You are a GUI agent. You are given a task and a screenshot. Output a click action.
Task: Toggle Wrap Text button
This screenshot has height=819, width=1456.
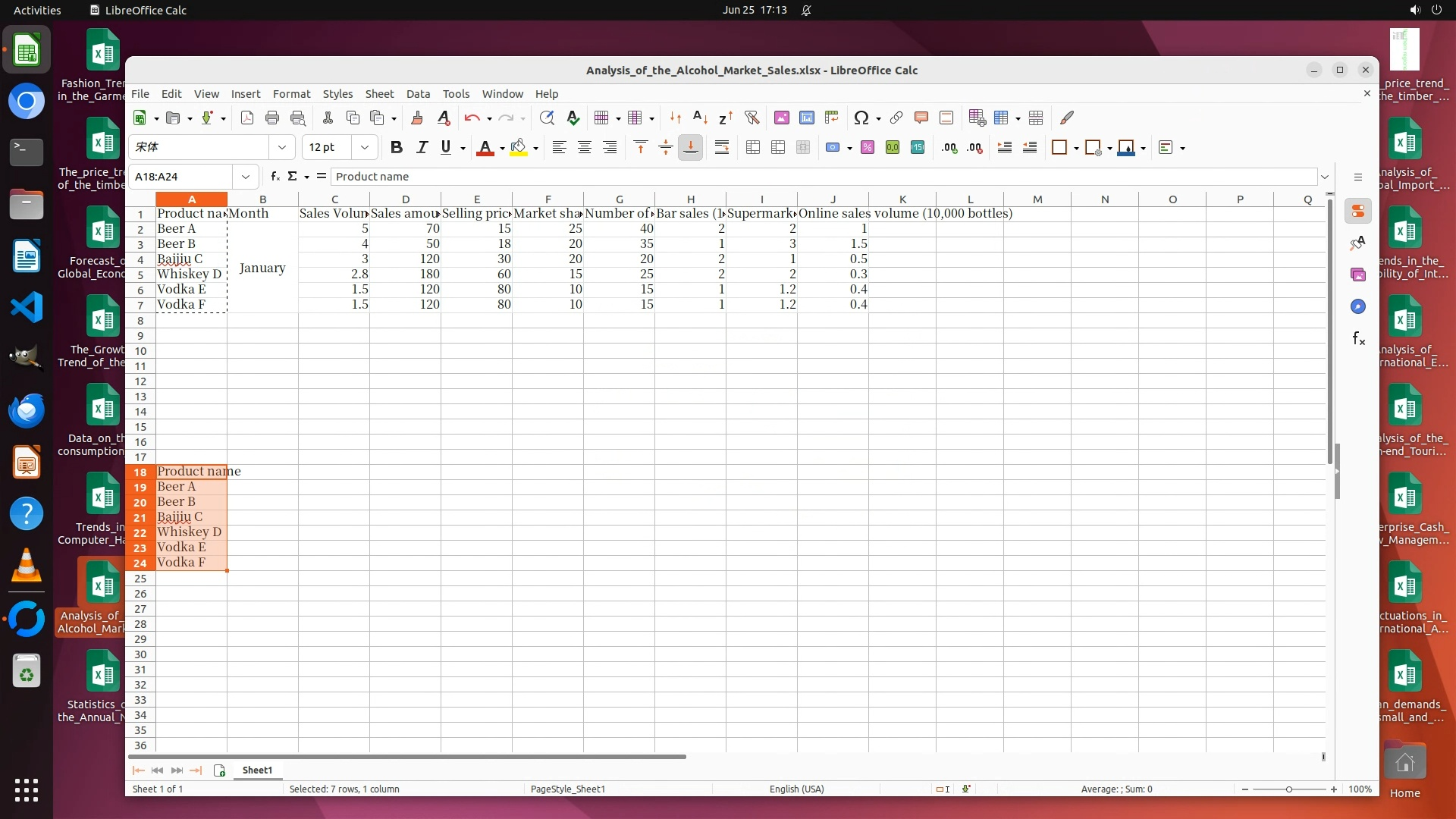click(x=722, y=148)
